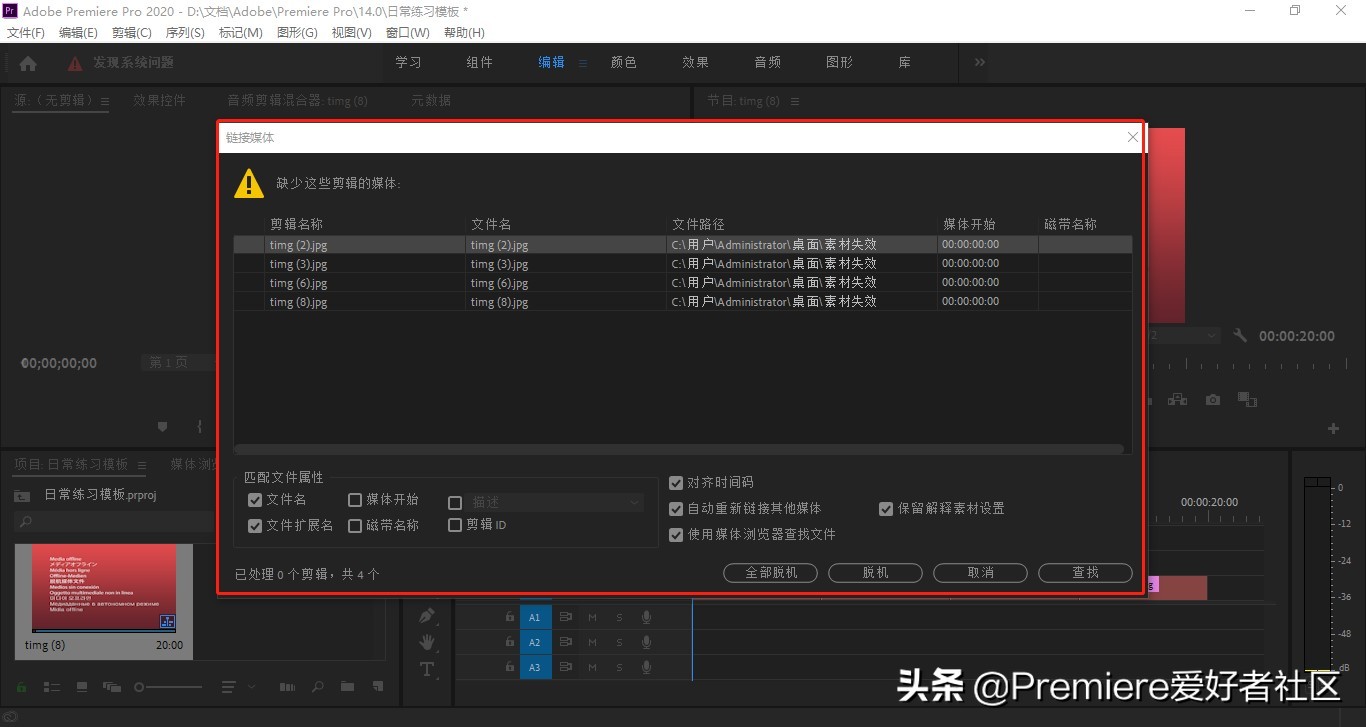Click the voice-over record microphone on track A1
Viewport: 1366px width, 727px height.
(646, 617)
